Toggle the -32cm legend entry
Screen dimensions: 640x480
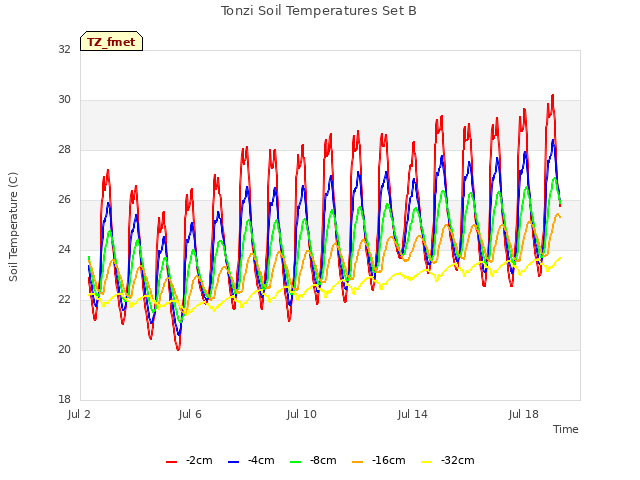(447, 460)
